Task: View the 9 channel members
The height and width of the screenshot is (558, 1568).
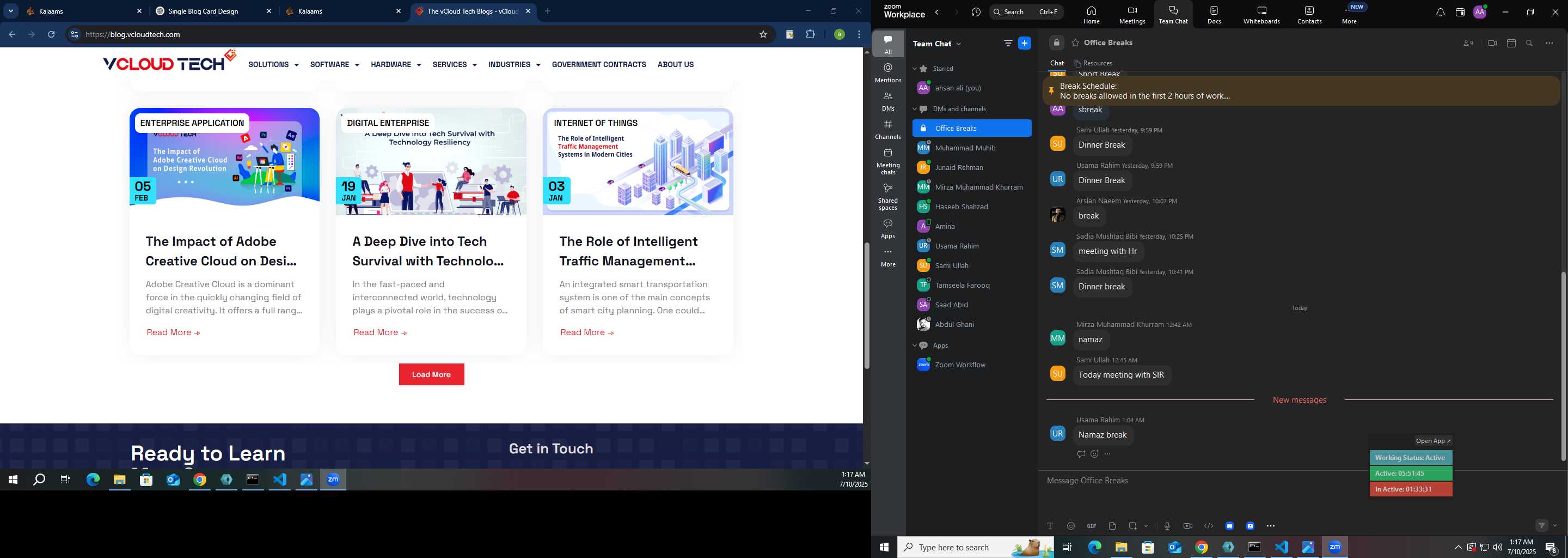Action: click(x=1469, y=43)
